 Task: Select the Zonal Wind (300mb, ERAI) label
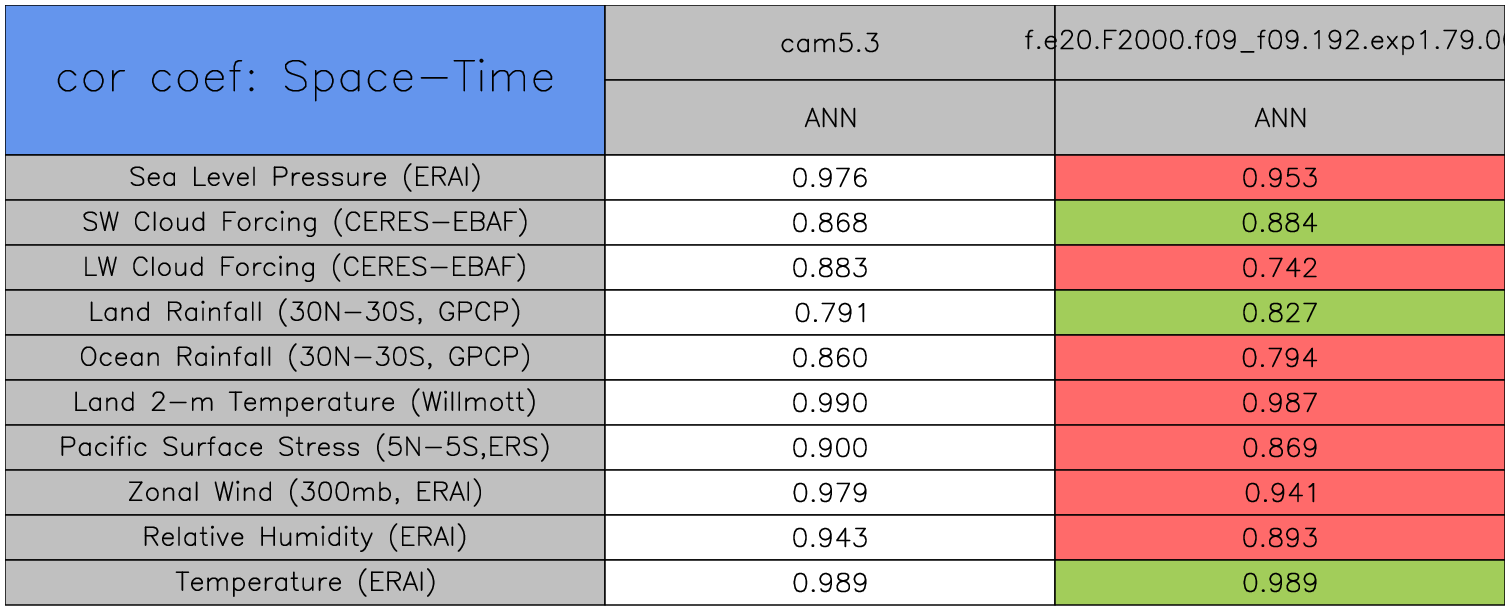[305, 492]
